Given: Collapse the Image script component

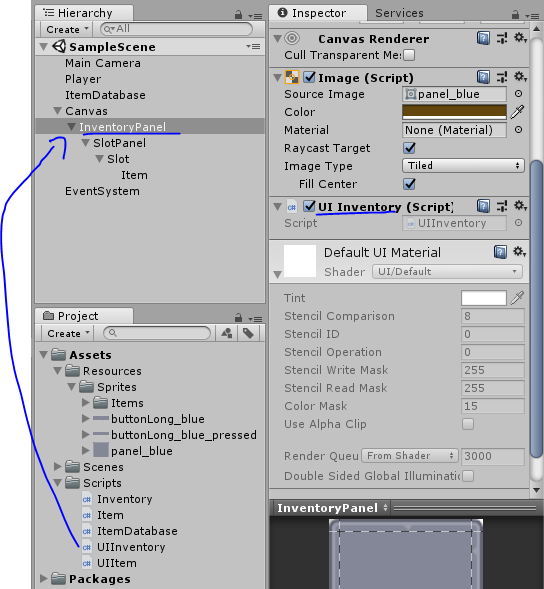Looking at the screenshot, I should [278, 78].
